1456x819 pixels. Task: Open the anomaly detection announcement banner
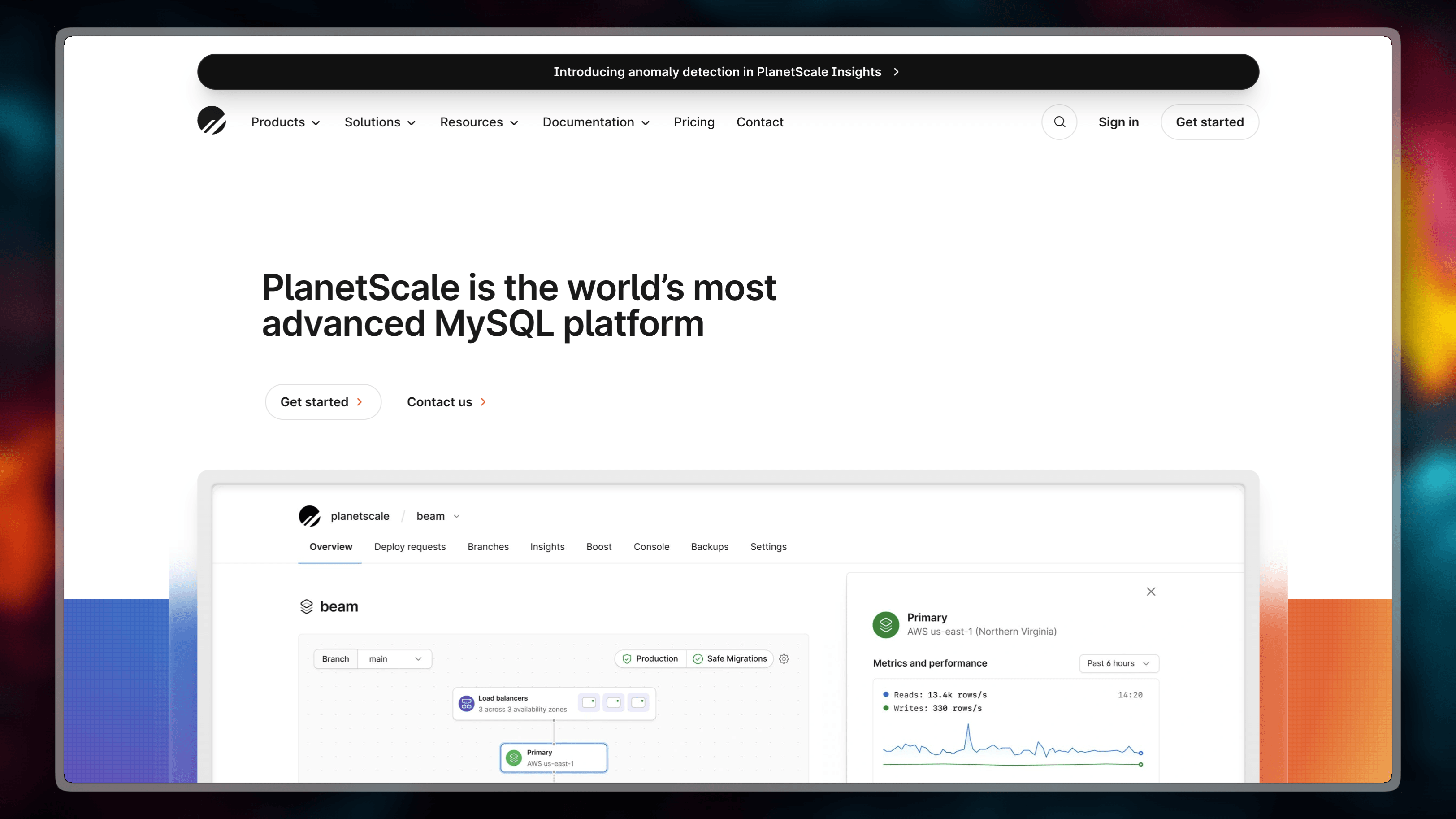tap(728, 72)
